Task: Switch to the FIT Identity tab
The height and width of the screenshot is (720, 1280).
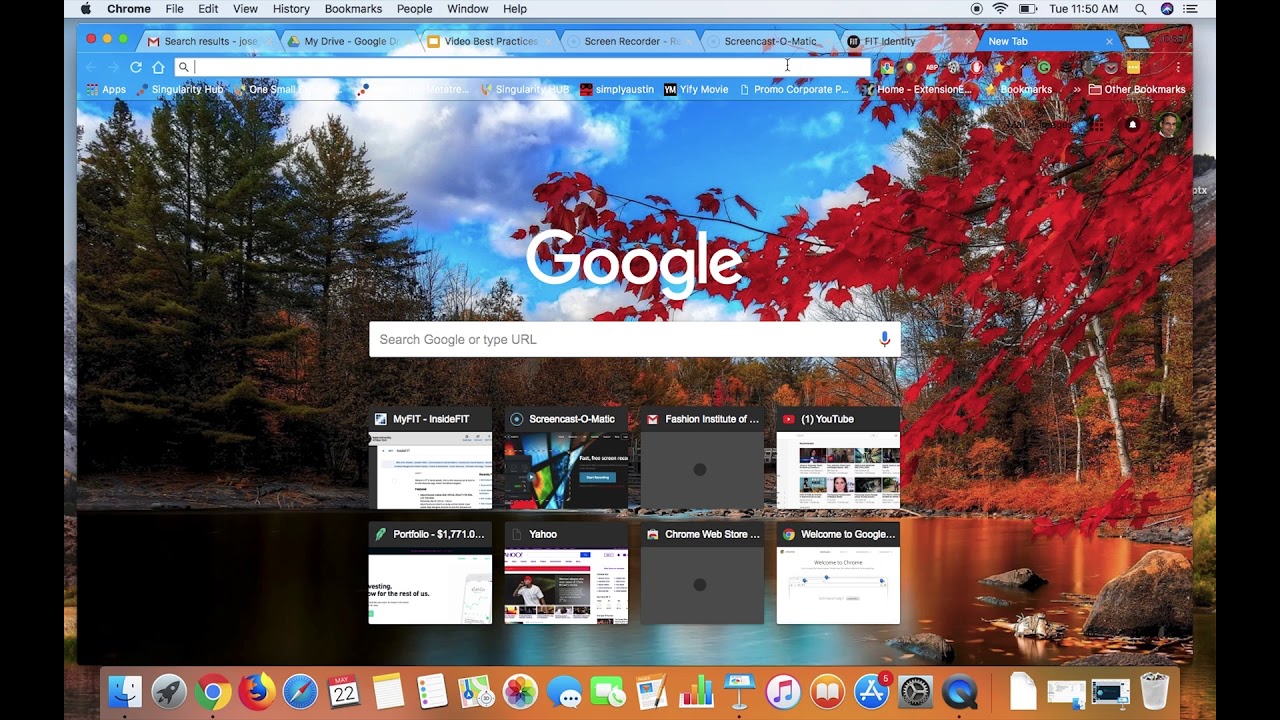Action: (908, 41)
